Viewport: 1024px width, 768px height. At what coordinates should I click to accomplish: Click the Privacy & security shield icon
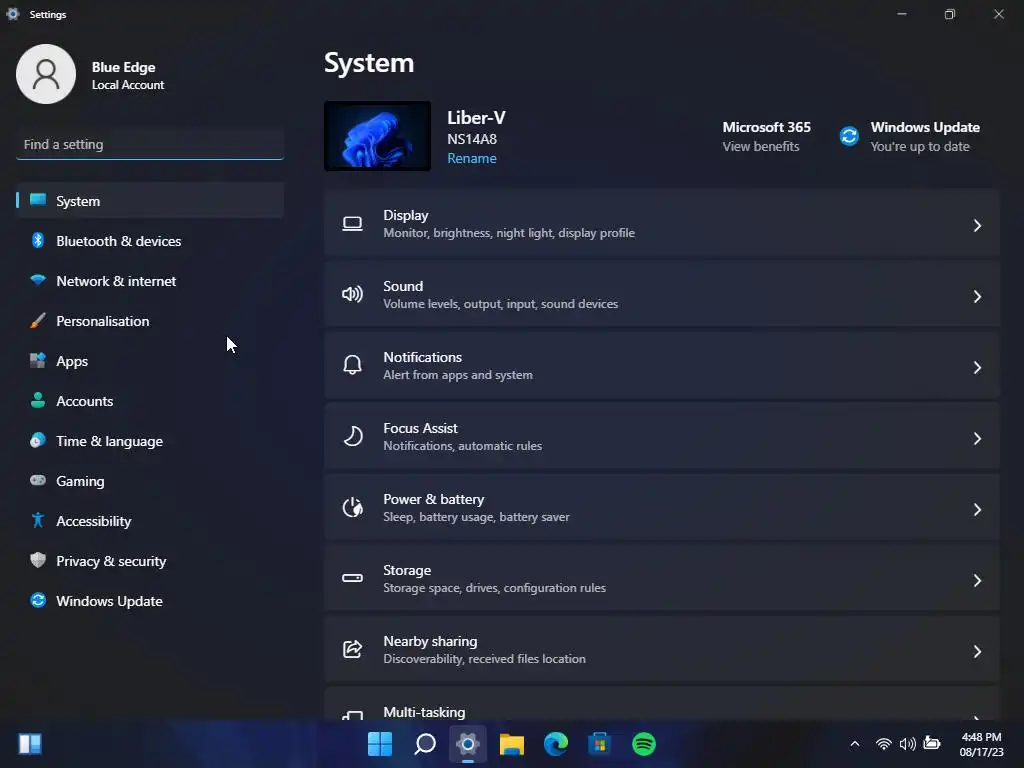coord(38,560)
